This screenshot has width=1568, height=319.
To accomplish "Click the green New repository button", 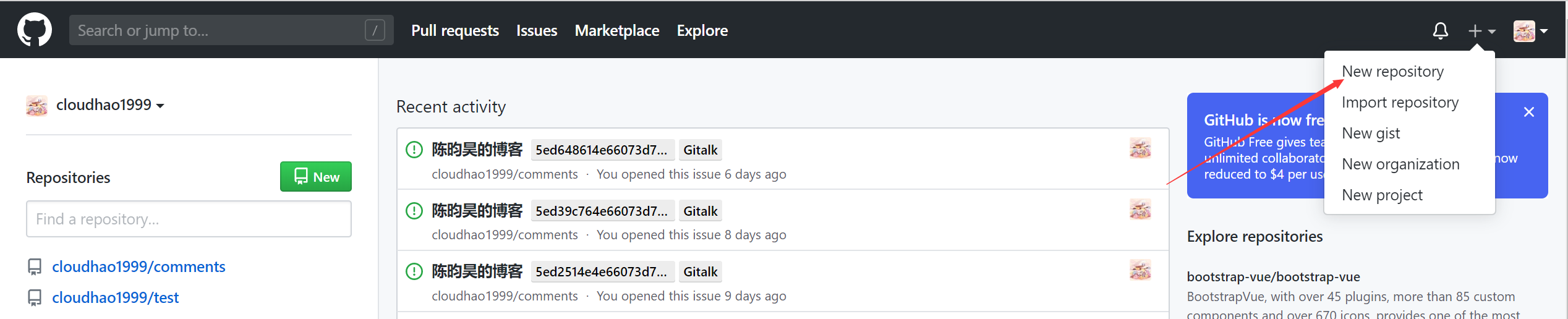I will pos(316,177).
